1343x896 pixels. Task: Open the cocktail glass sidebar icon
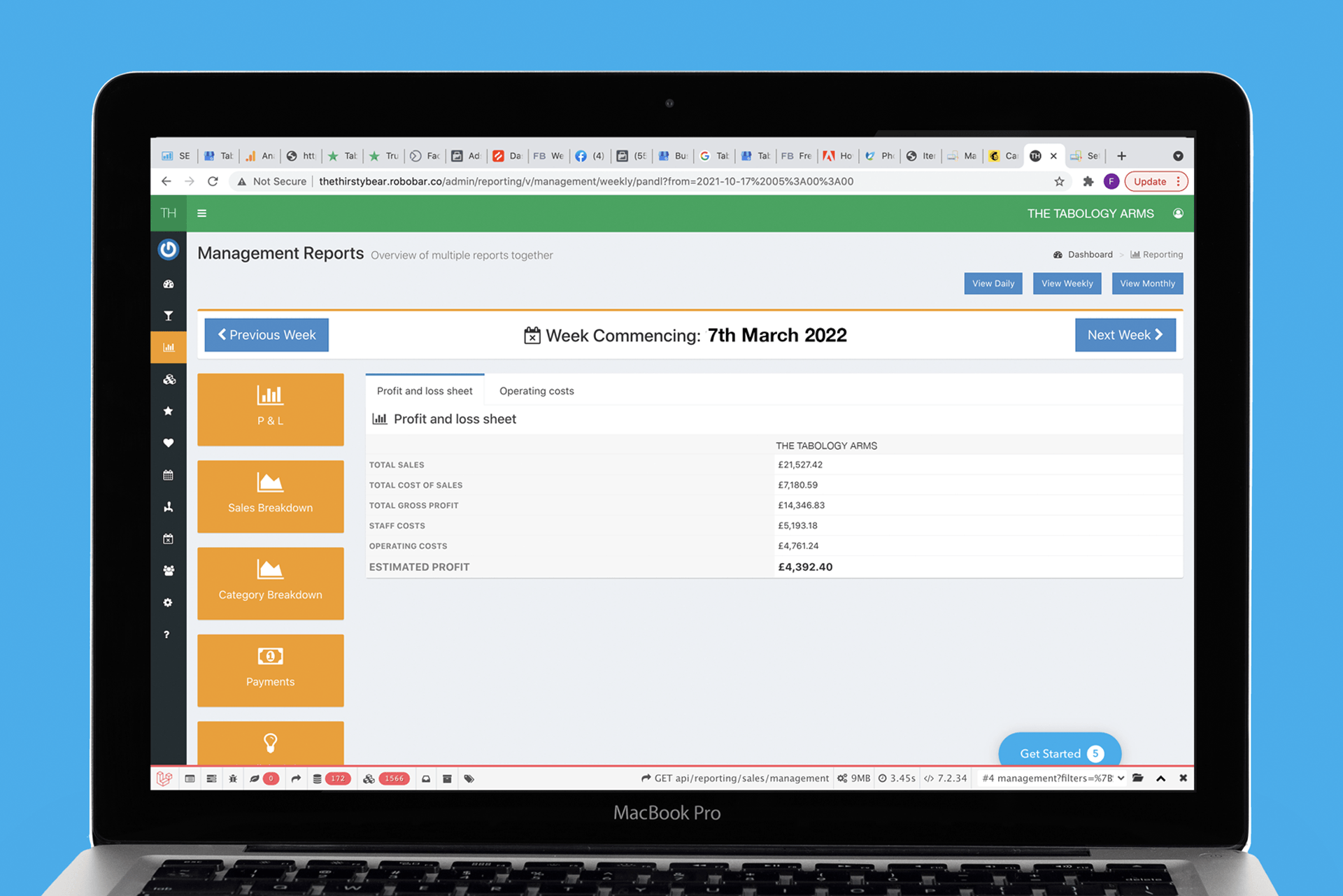click(169, 315)
